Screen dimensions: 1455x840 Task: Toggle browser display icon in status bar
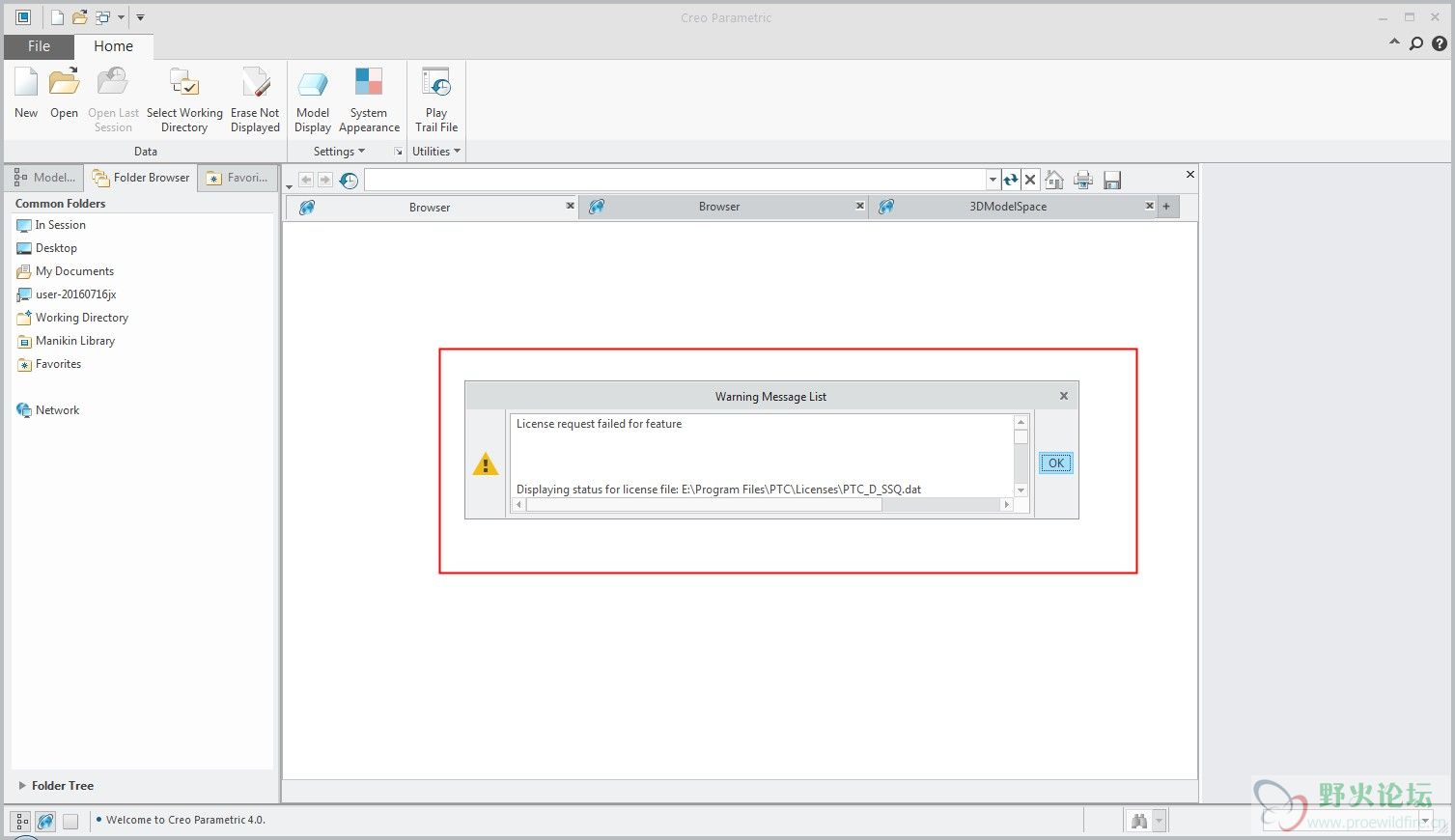coord(45,822)
